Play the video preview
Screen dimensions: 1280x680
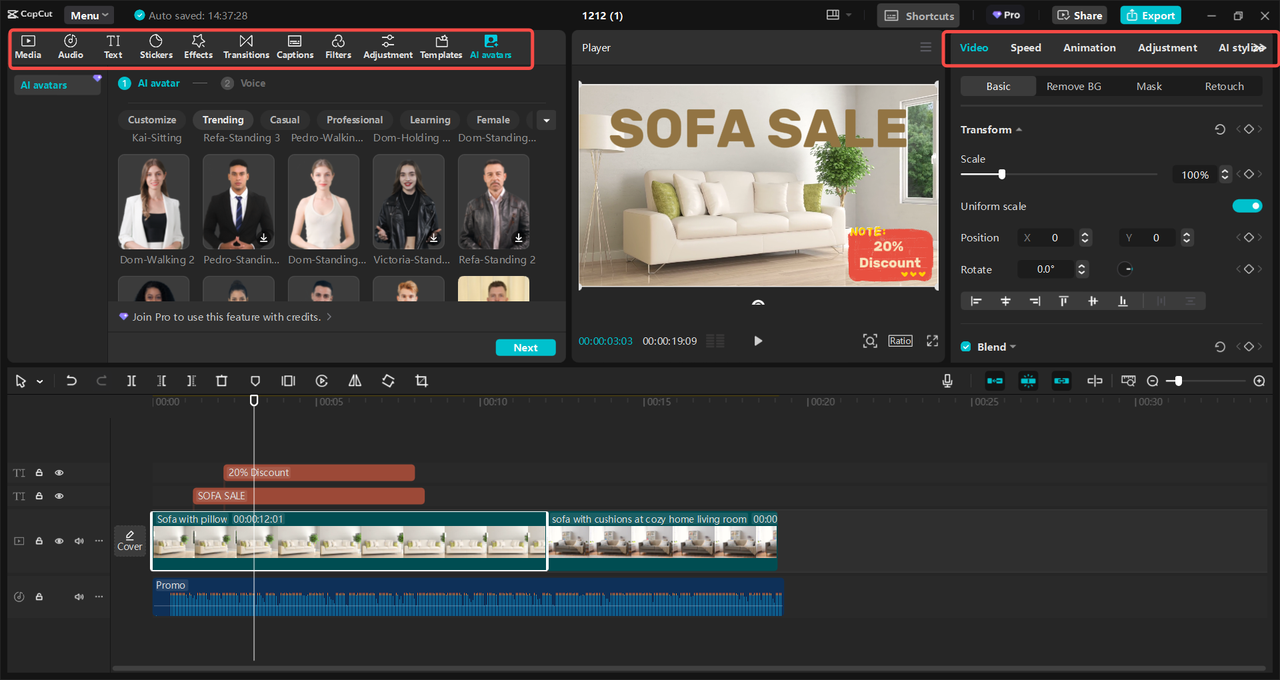pos(758,341)
